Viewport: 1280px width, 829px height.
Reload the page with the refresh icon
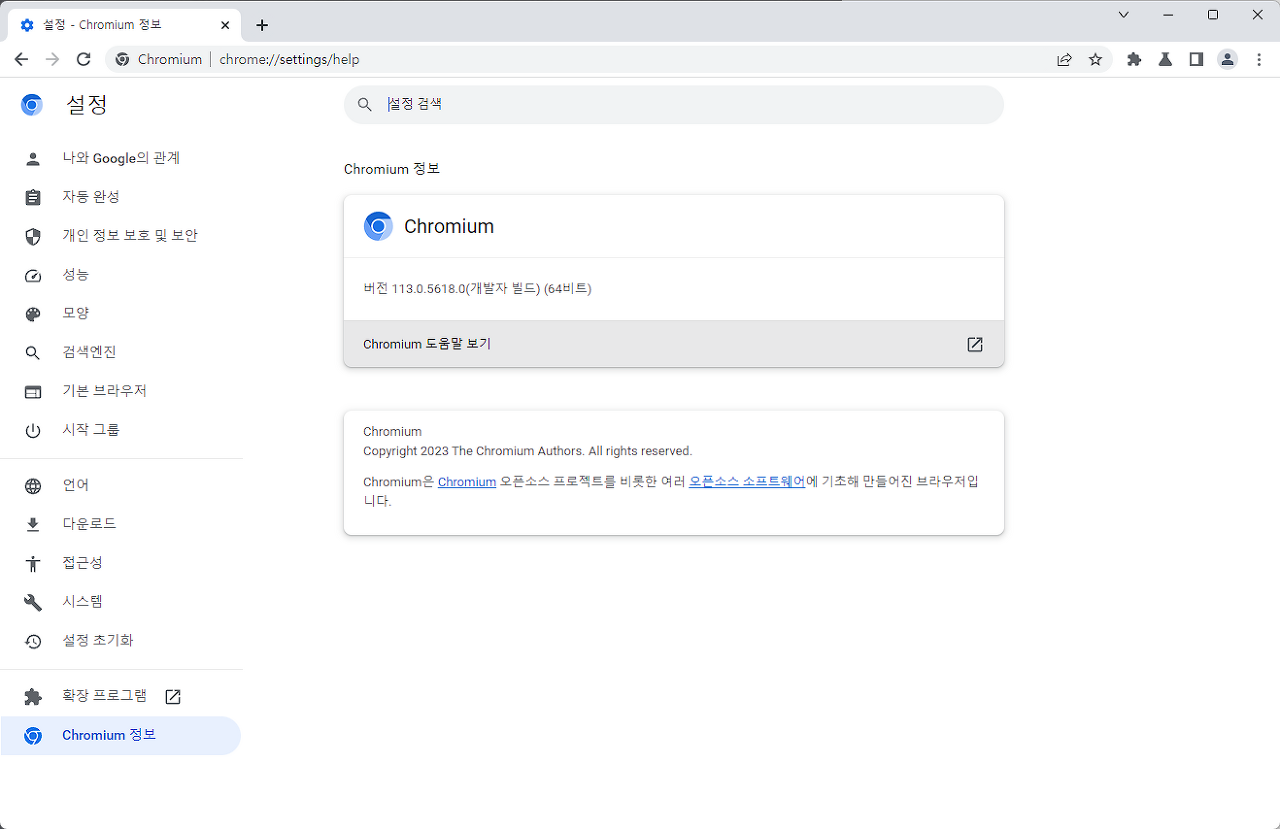84,59
